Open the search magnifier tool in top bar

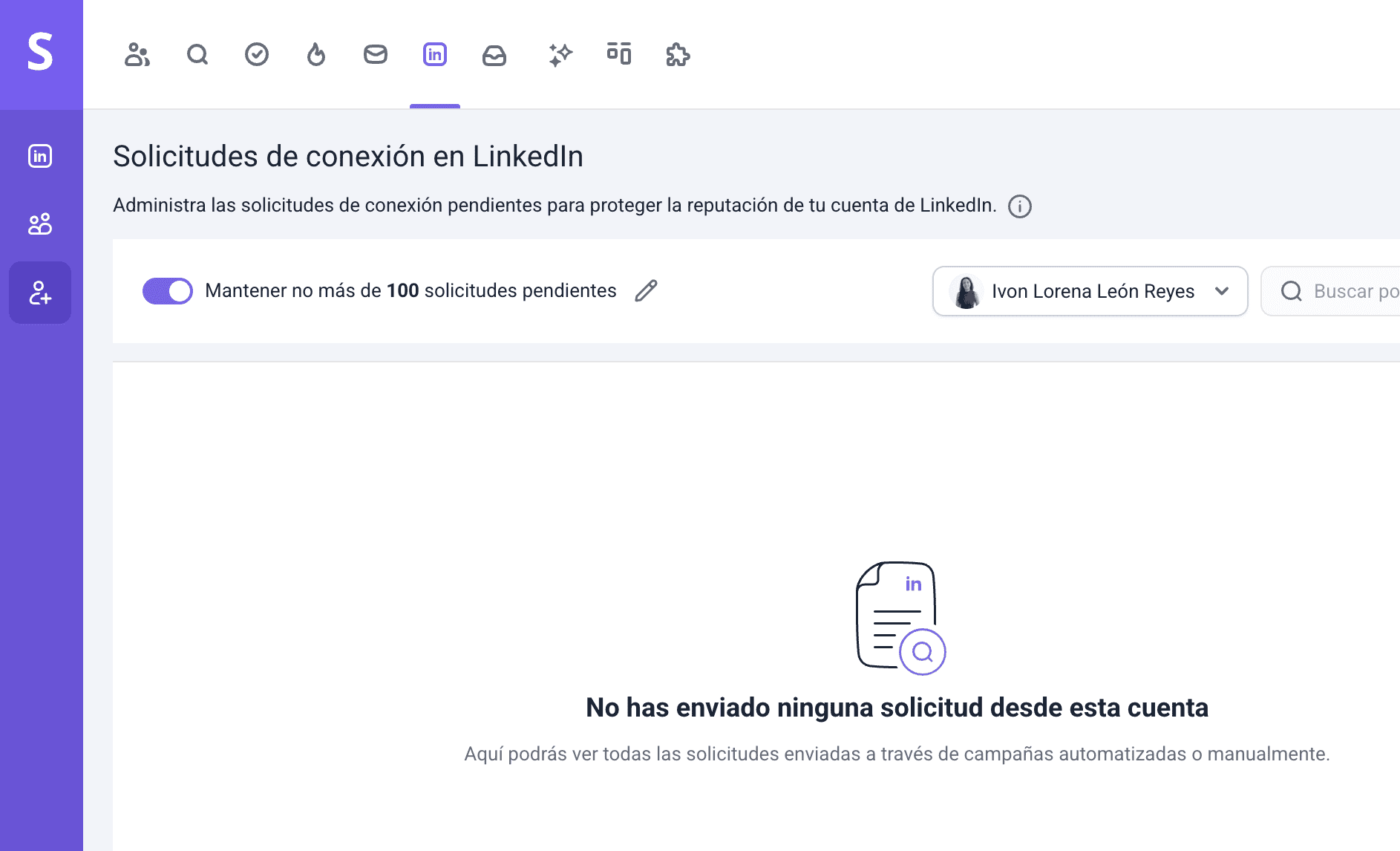point(197,55)
